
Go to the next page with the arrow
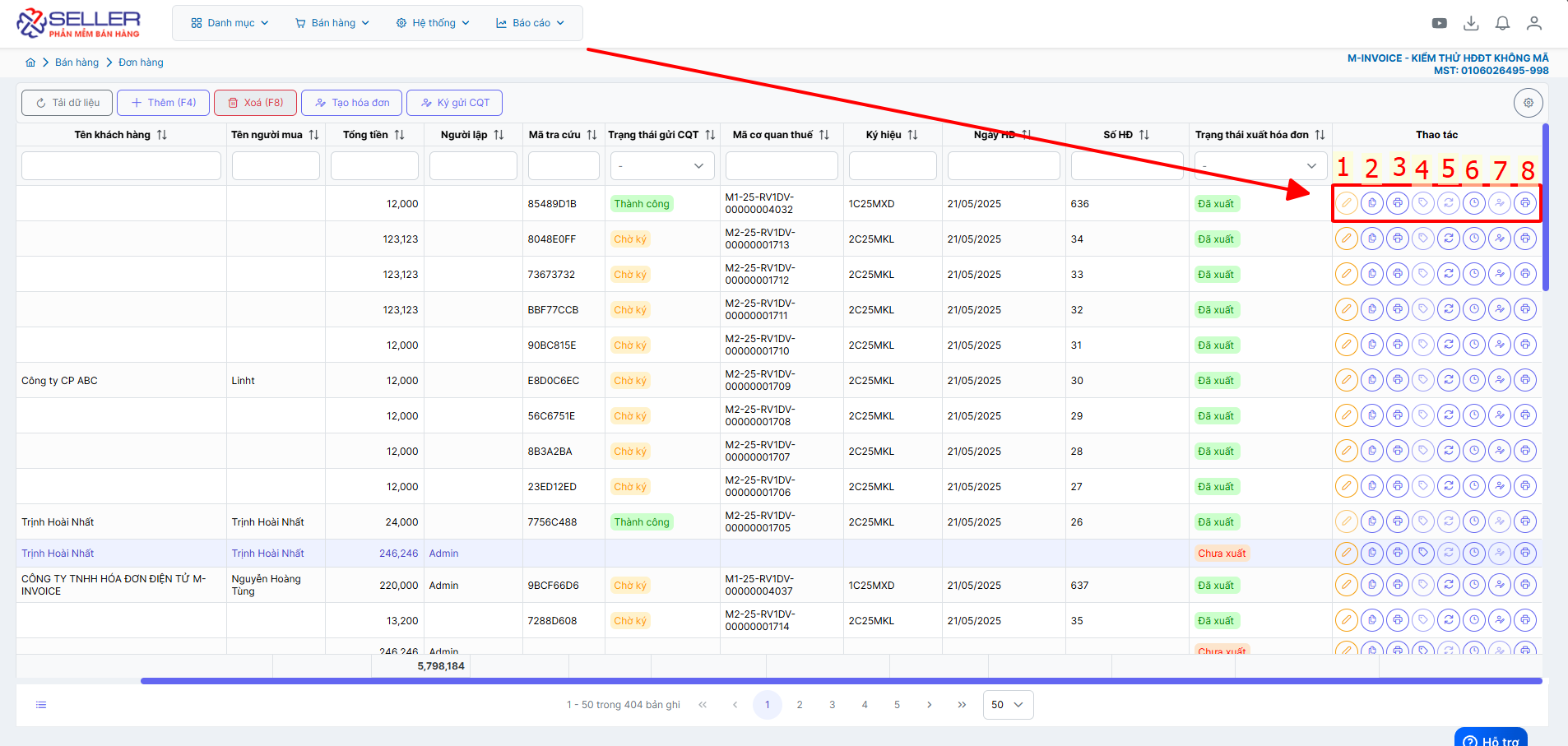[929, 705]
